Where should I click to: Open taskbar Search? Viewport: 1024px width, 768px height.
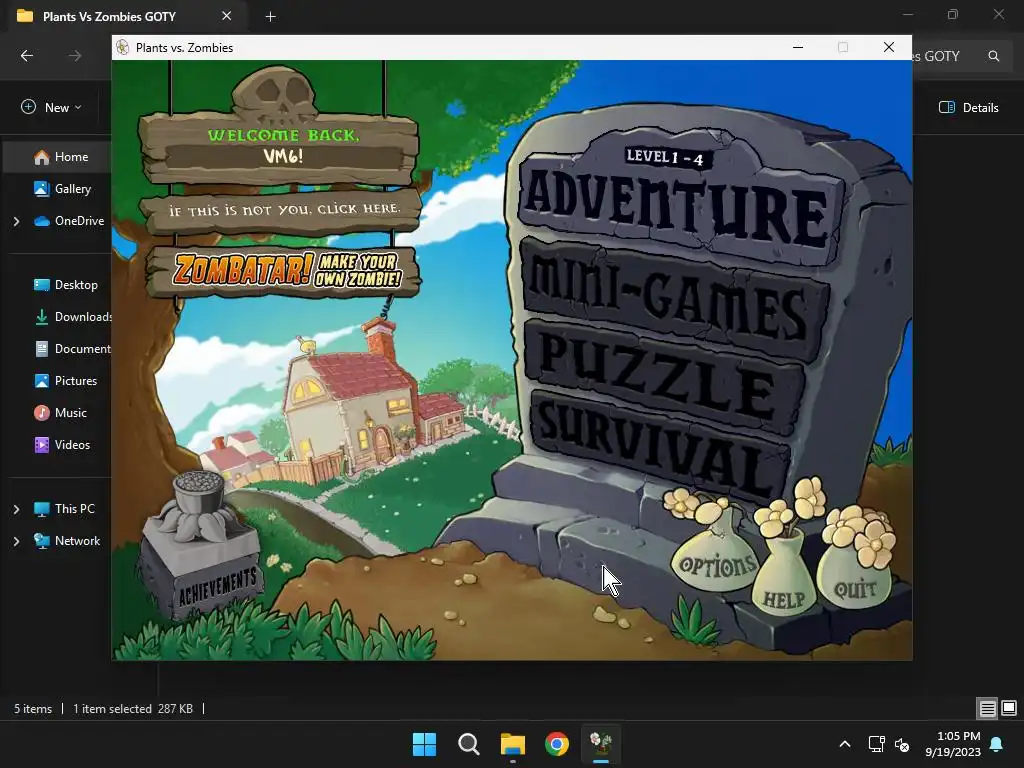469,744
